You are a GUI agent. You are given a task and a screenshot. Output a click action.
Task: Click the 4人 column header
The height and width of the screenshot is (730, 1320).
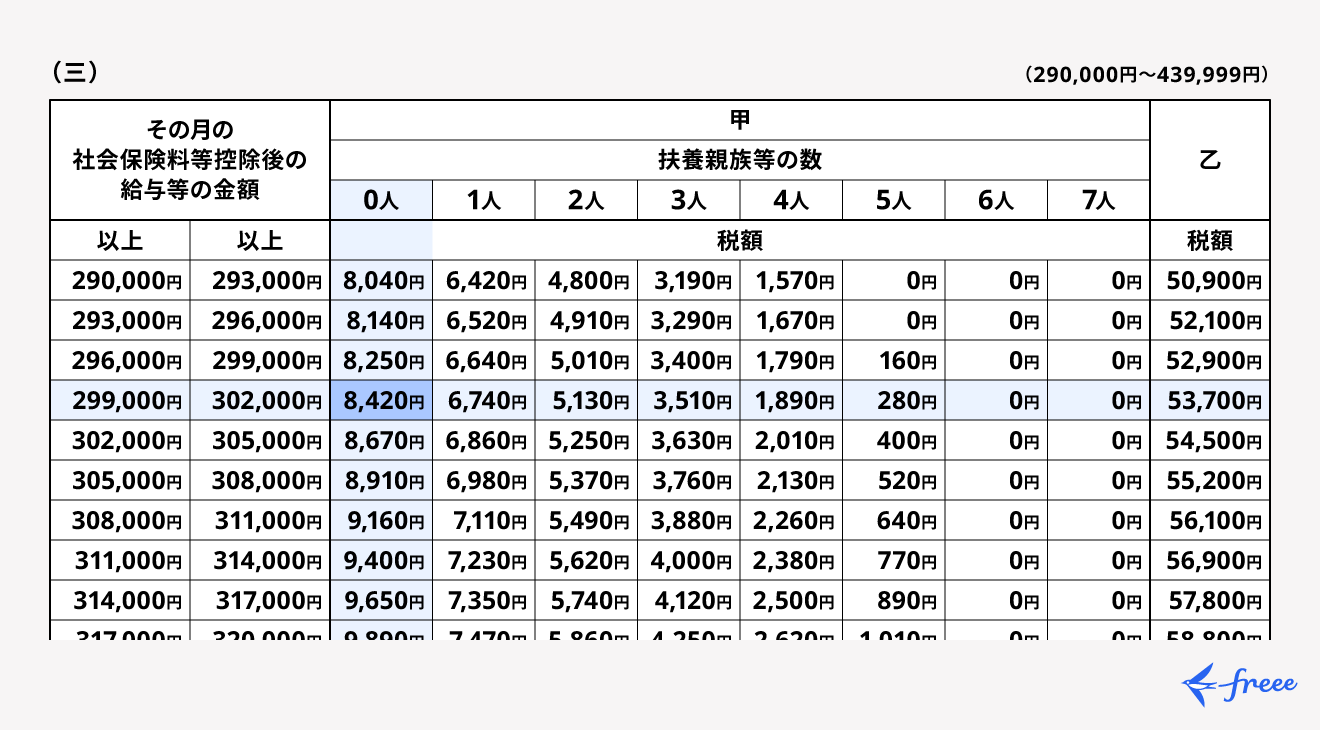[791, 201]
